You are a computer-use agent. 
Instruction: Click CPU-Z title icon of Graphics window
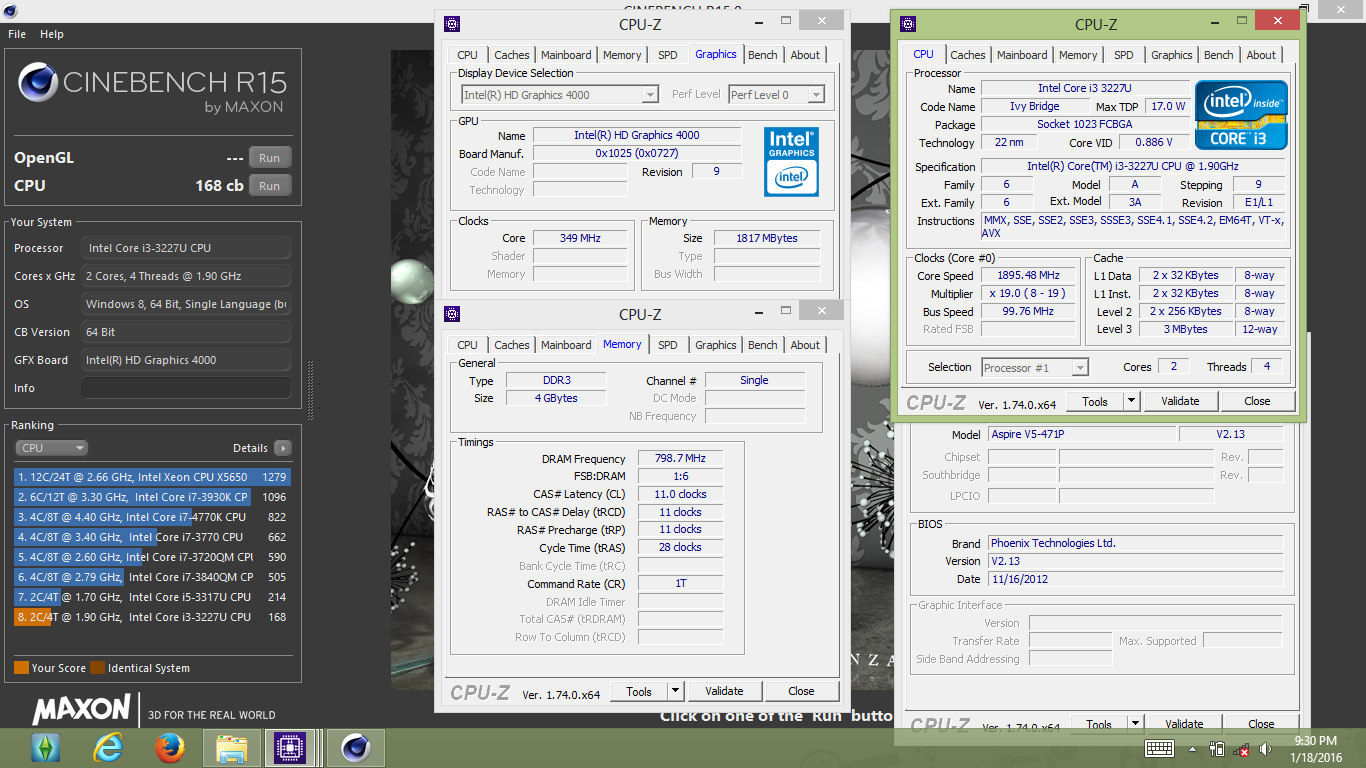pyautogui.click(x=451, y=24)
